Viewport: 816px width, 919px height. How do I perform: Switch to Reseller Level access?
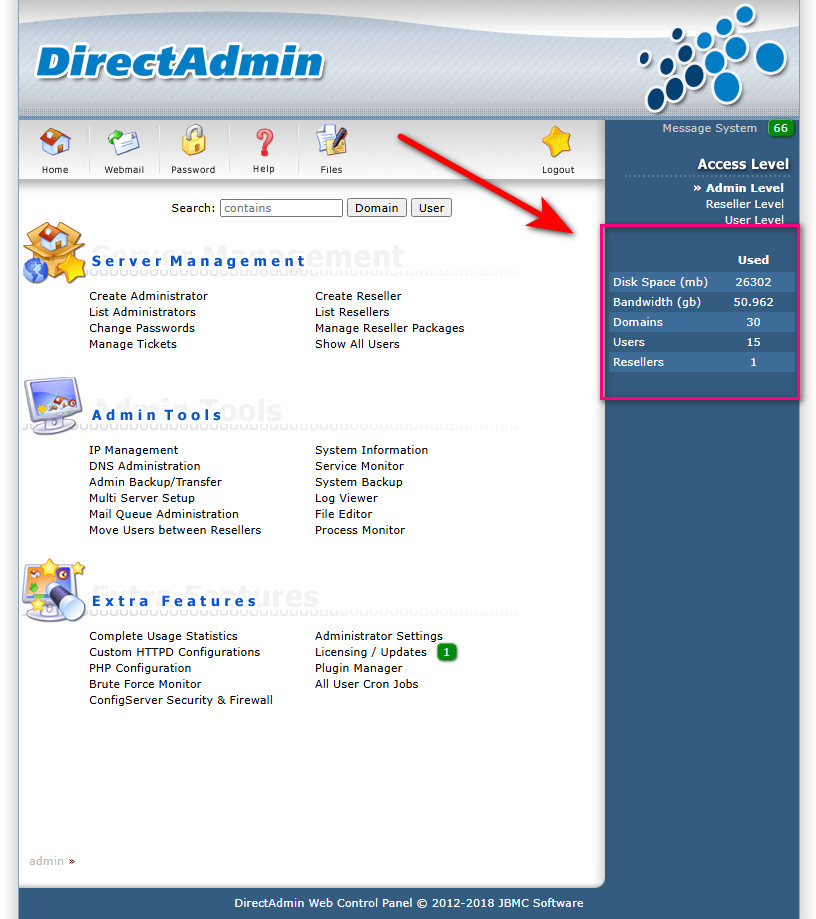pyautogui.click(x=744, y=204)
